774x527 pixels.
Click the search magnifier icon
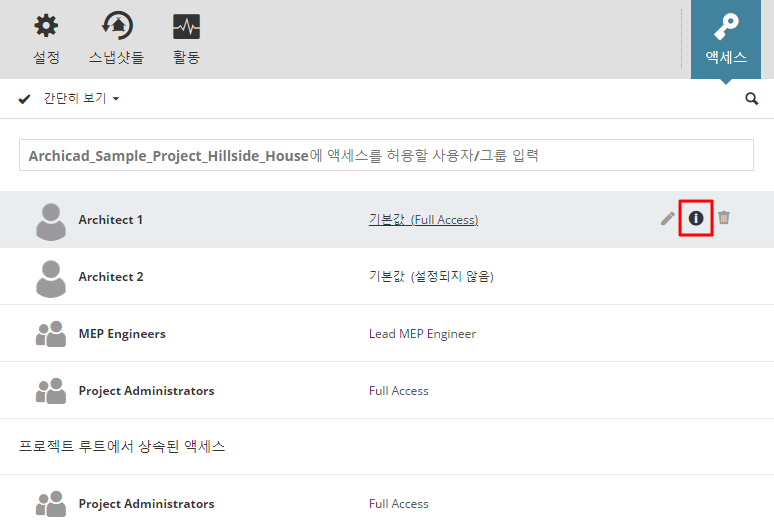[752, 99]
